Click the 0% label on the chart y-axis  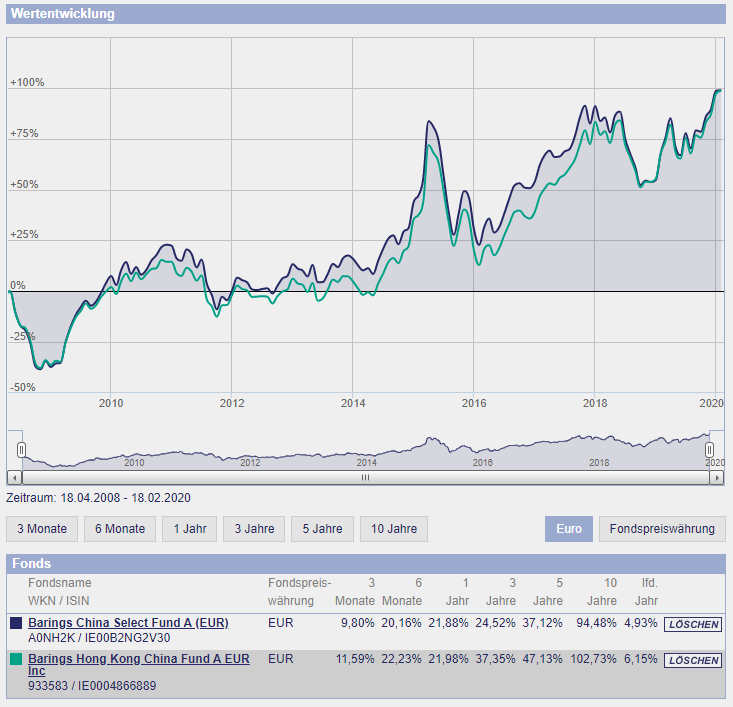pyautogui.click(x=18, y=285)
